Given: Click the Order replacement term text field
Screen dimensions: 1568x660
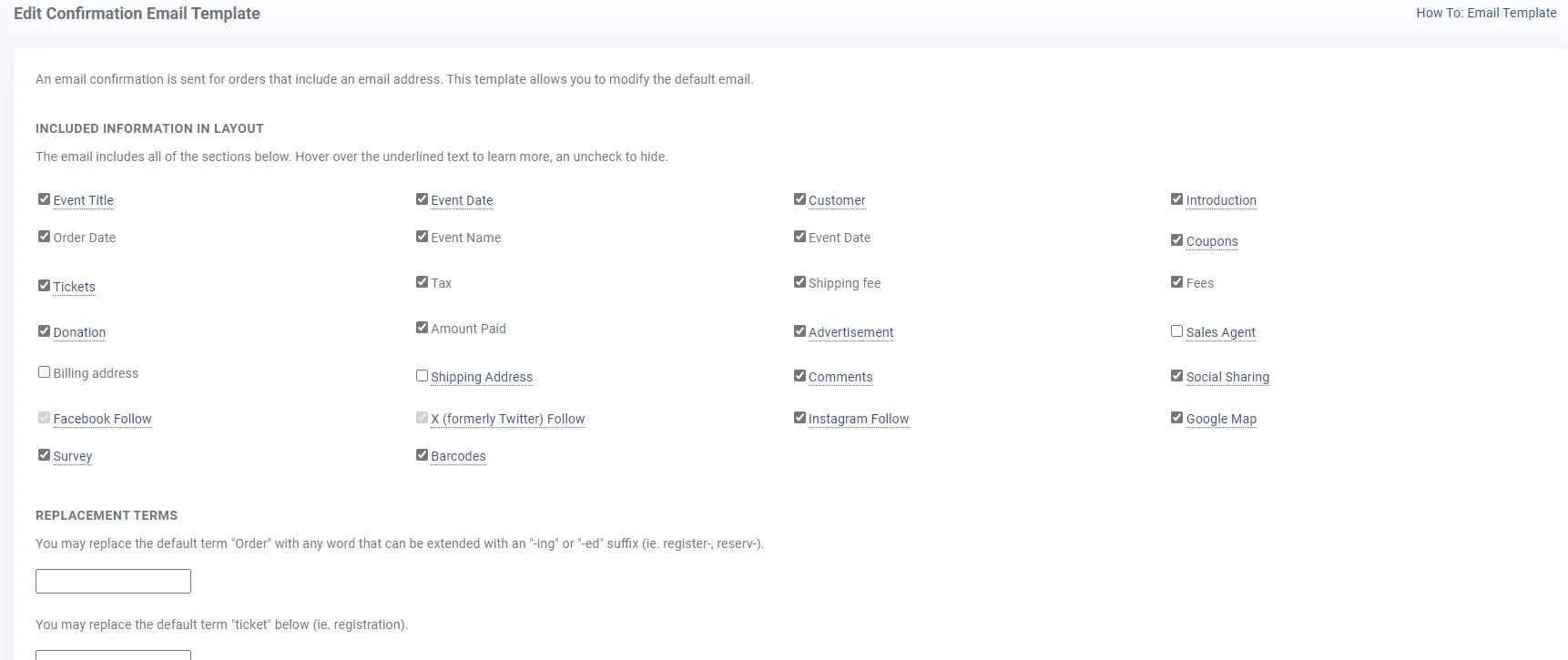Looking at the screenshot, I should (113, 581).
